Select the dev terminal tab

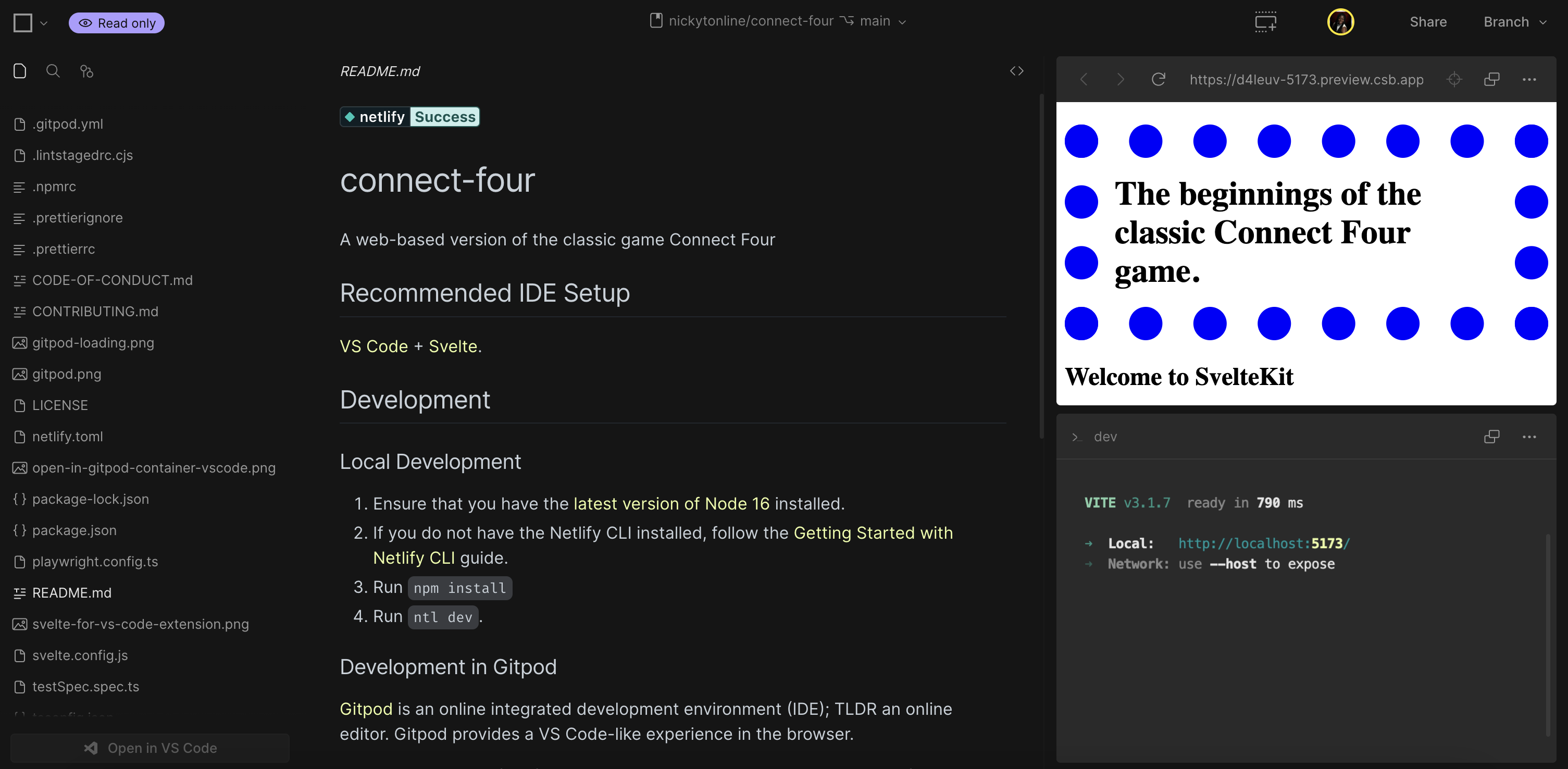pyautogui.click(x=1104, y=437)
